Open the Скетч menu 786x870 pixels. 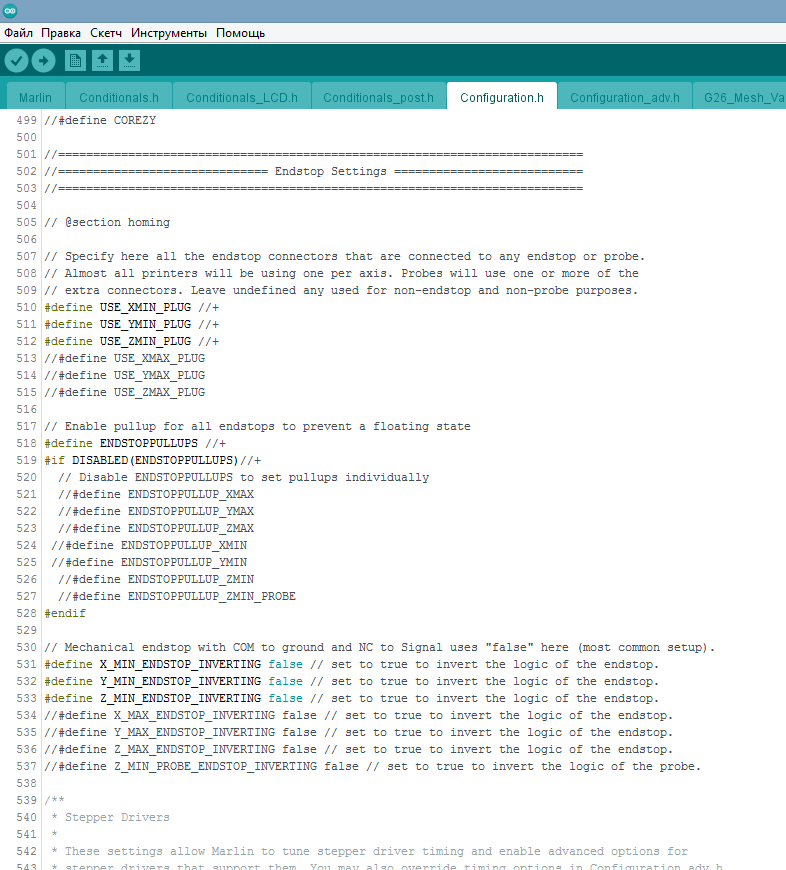(x=106, y=33)
